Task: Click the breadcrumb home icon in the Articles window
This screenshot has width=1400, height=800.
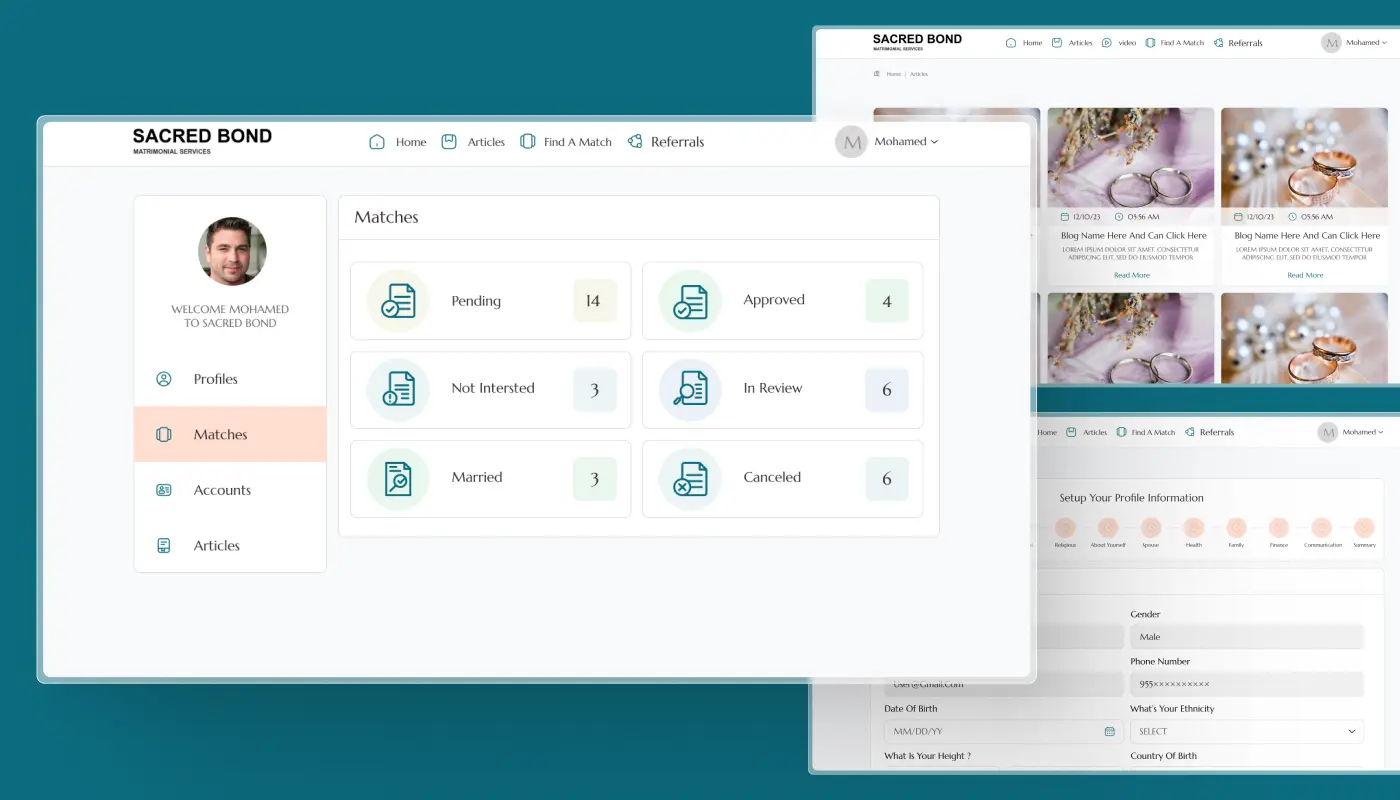Action: pyautogui.click(x=877, y=74)
